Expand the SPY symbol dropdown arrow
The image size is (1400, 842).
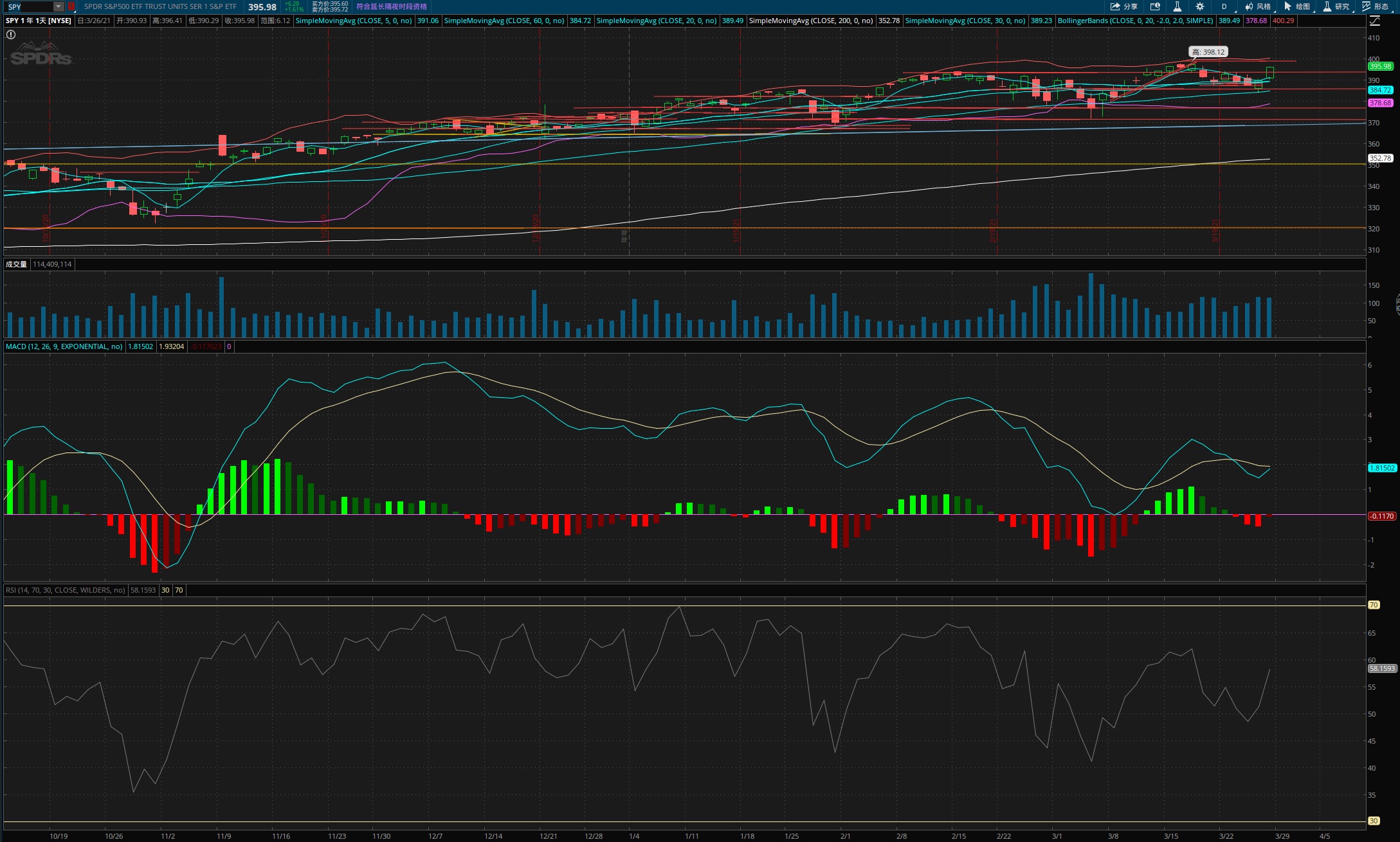[x=59, y=6]
